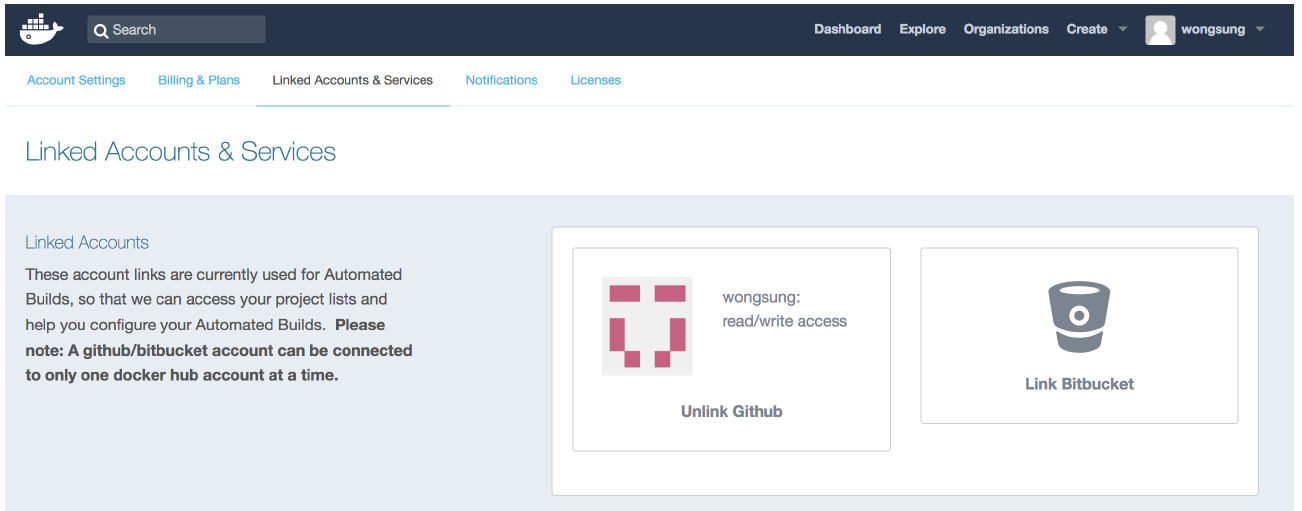
Task: Expand the Create dropdown arrow
Action: (1123, 29)
